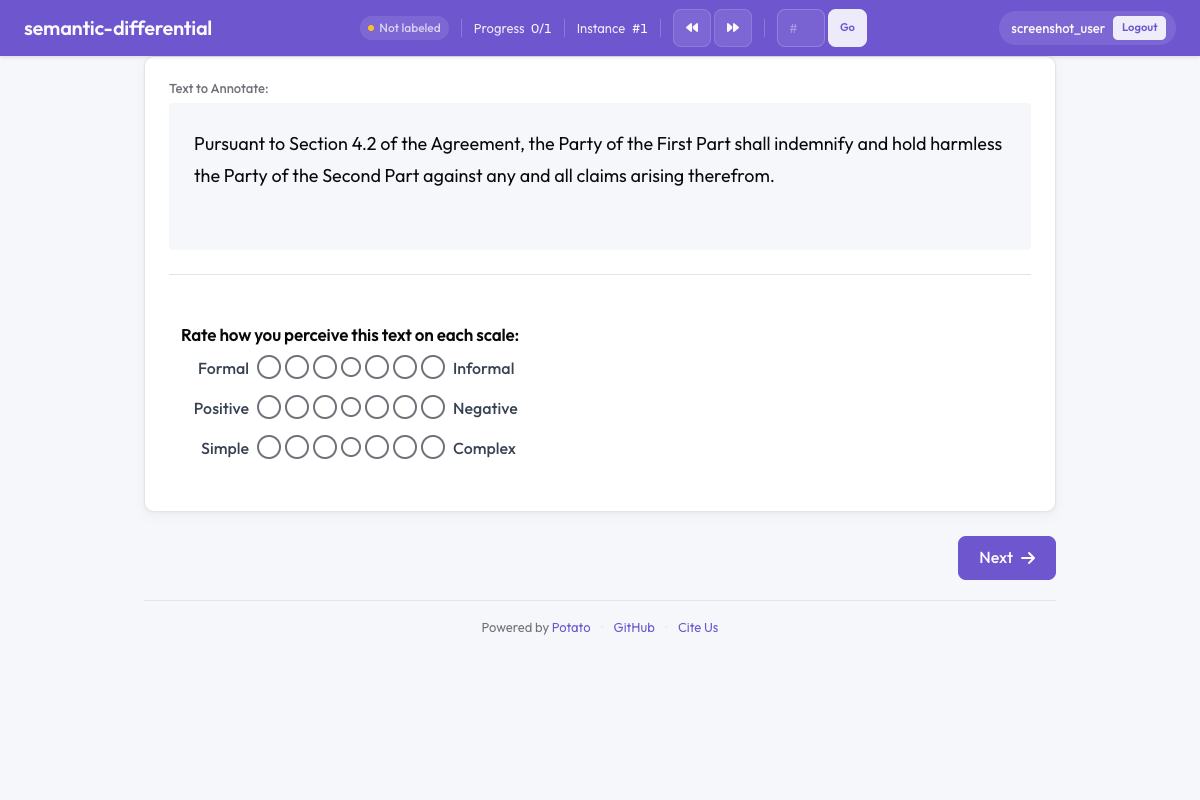Go to previous instance with rewind icon
The image size is (1200, 800).
tap(692, 28)
